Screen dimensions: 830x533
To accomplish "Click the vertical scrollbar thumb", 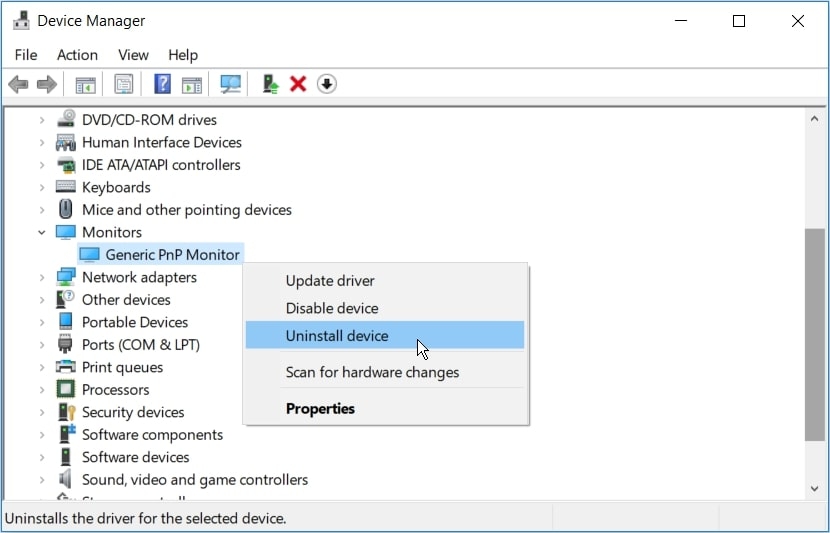I will [815, 335].
